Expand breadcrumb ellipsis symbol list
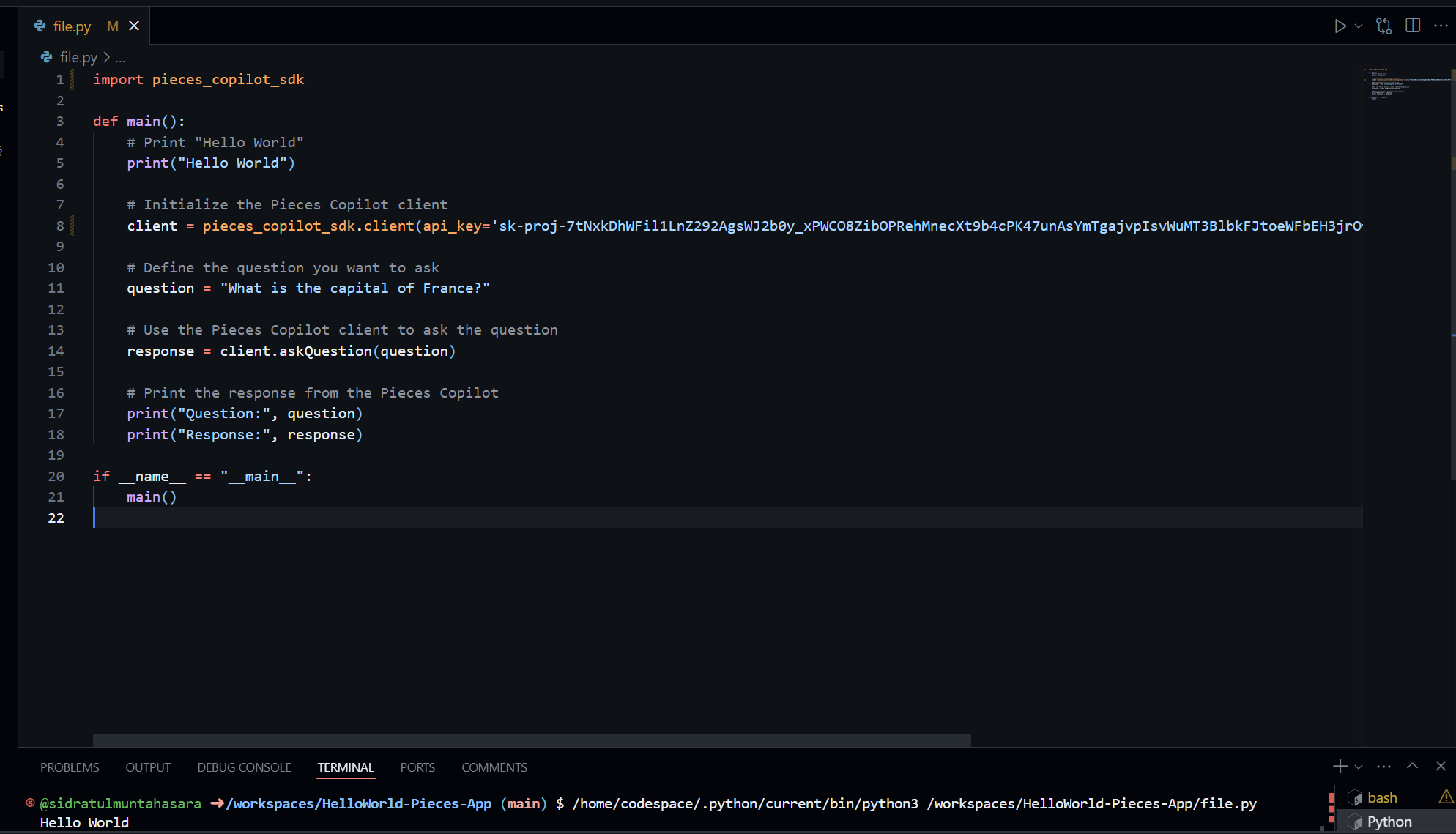This screenshot has width=1456, height=834. [121, 57]
